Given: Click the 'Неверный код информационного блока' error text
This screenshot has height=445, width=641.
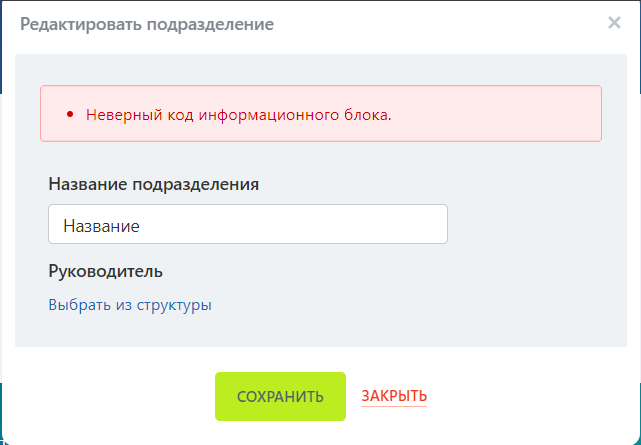Looking at the screenshot, I should (x=238, y=114).
